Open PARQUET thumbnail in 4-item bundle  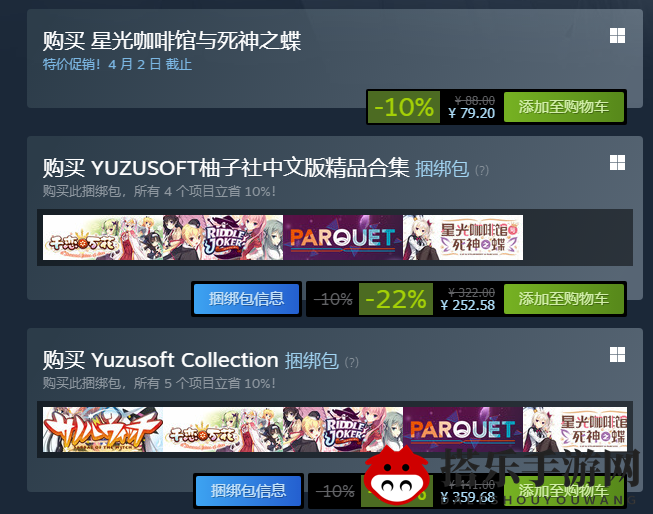tap(343, 237)
